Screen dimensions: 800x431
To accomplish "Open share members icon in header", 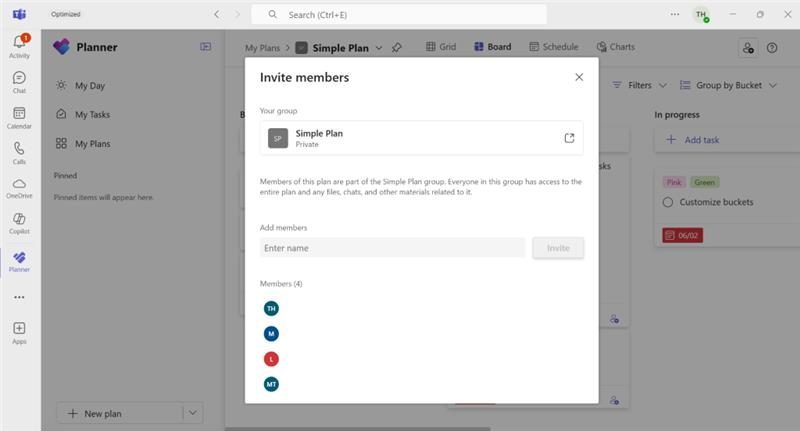I will pos(748,48).
